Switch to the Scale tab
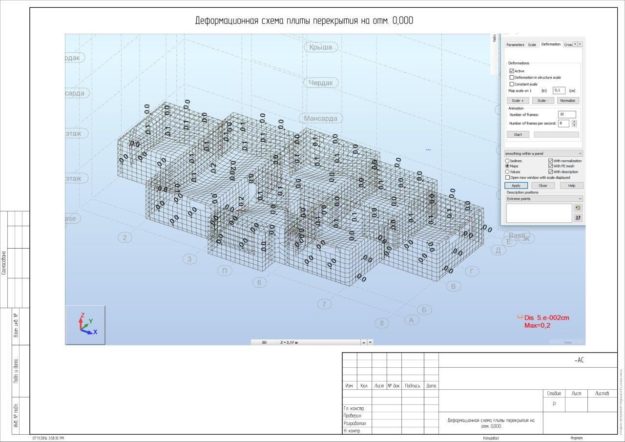This screenshot has height=442, width=625. [532, 45]
